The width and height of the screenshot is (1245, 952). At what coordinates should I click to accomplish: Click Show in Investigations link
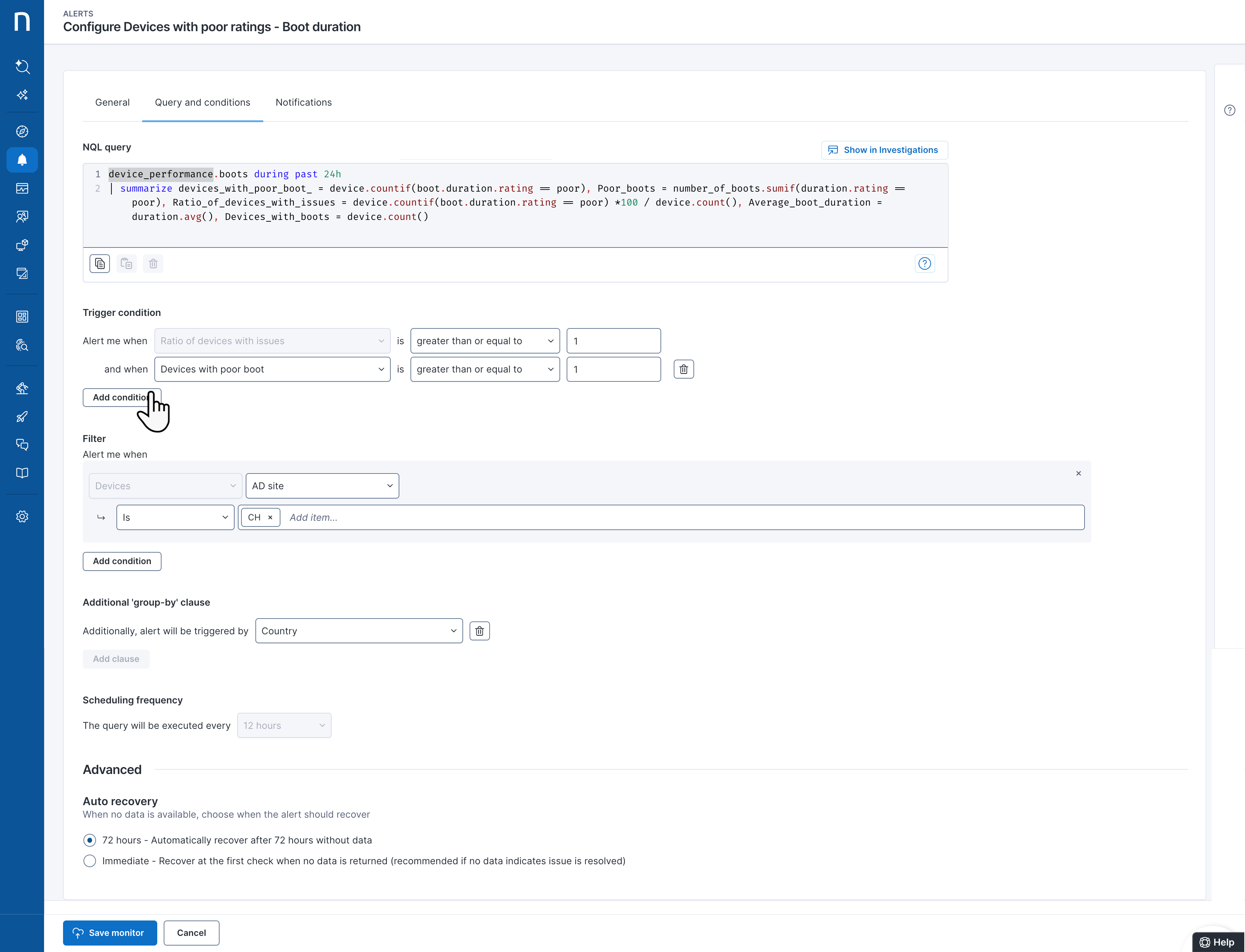click(x=884, y=150)
